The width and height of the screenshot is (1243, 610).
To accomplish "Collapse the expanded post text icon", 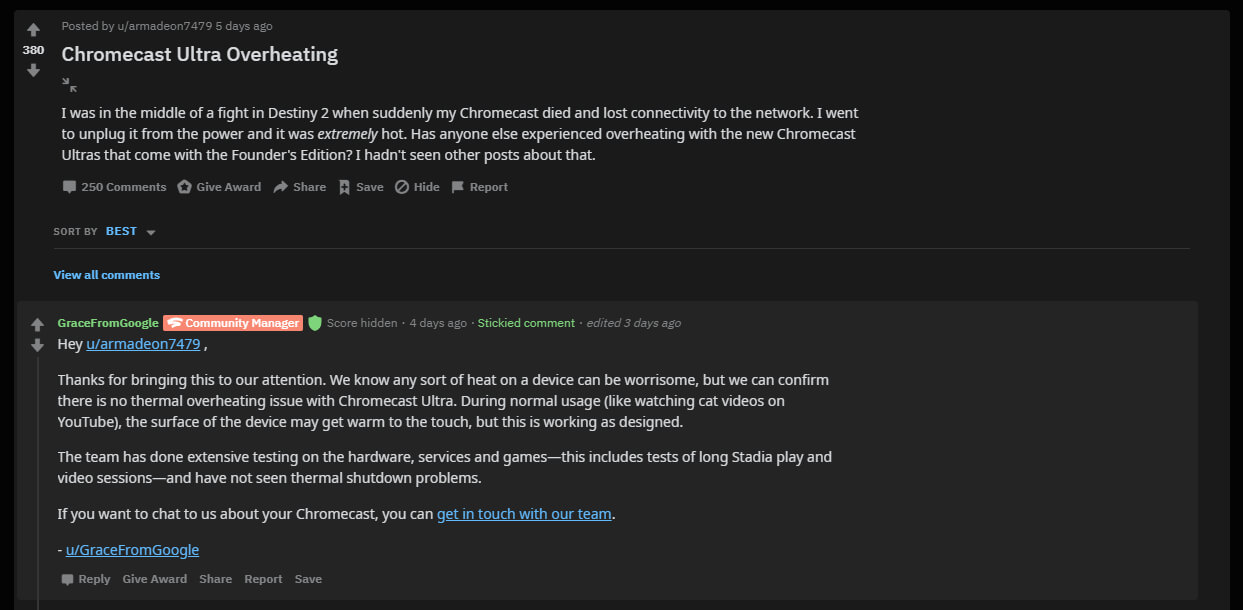I will click(x=69, y=85).
